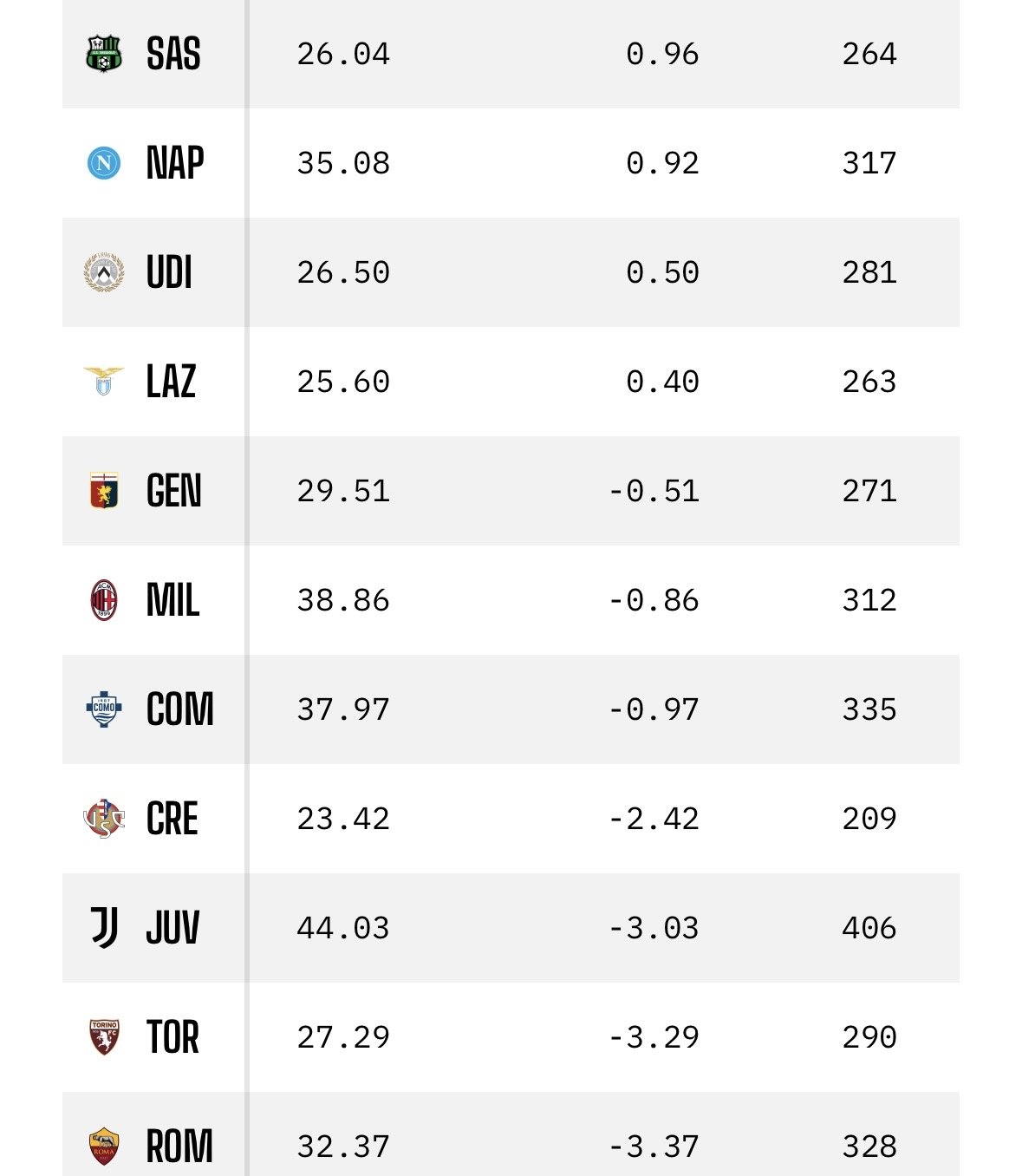Click the 29.51 value in Genoa row

[343, 491]
